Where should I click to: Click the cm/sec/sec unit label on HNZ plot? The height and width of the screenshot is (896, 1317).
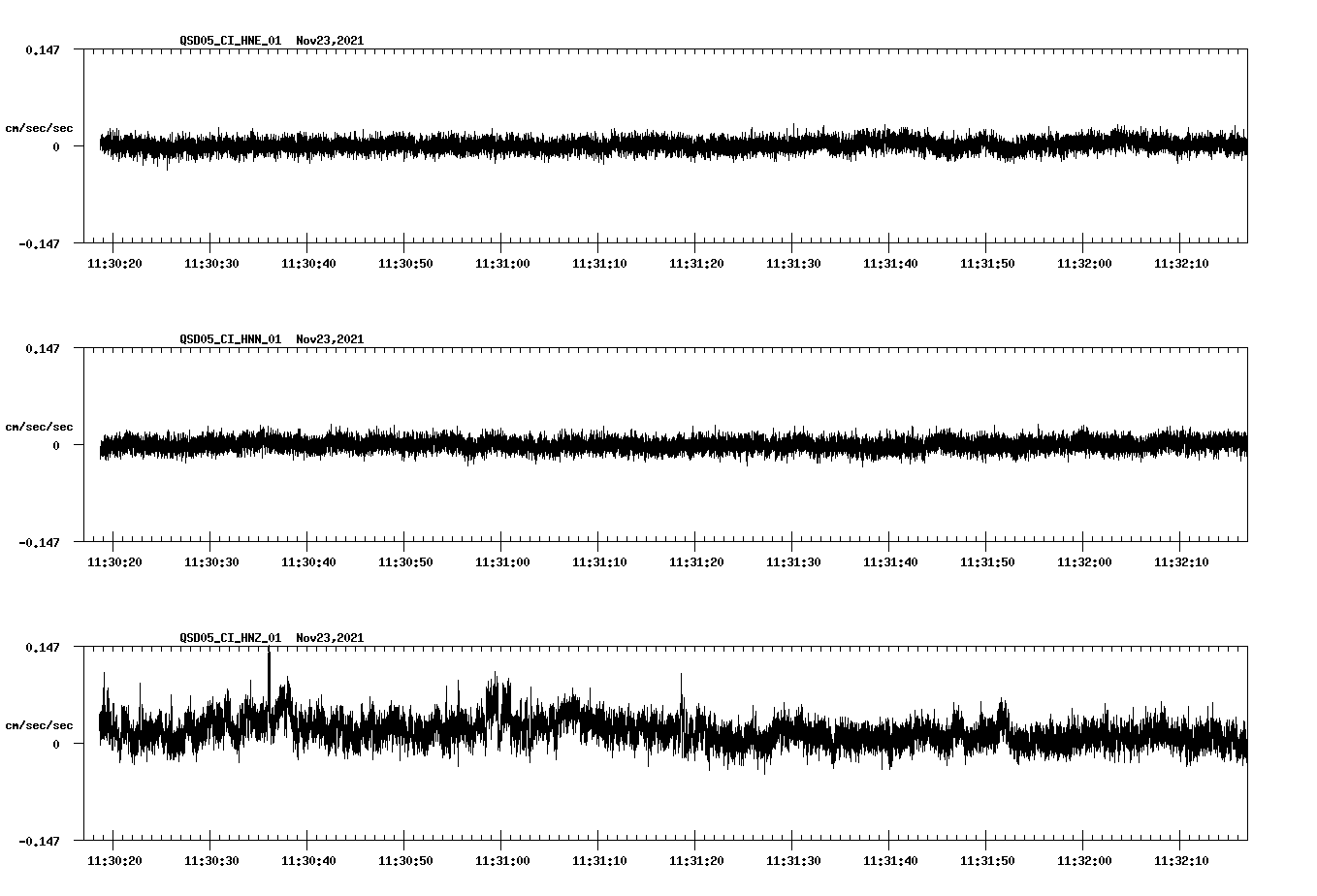(x=39, y=725)
